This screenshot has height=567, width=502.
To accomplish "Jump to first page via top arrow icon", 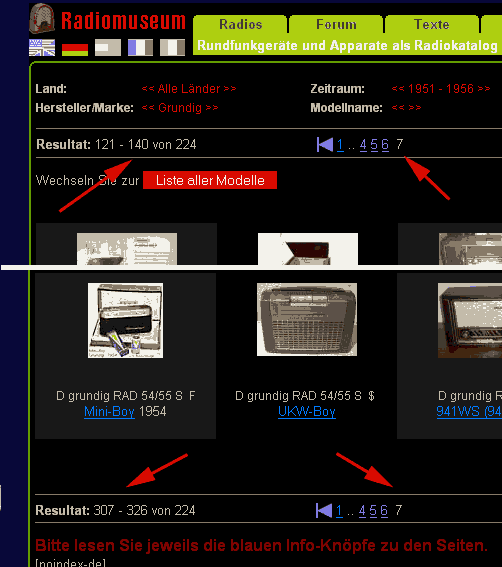I will (x=325, y=145).
